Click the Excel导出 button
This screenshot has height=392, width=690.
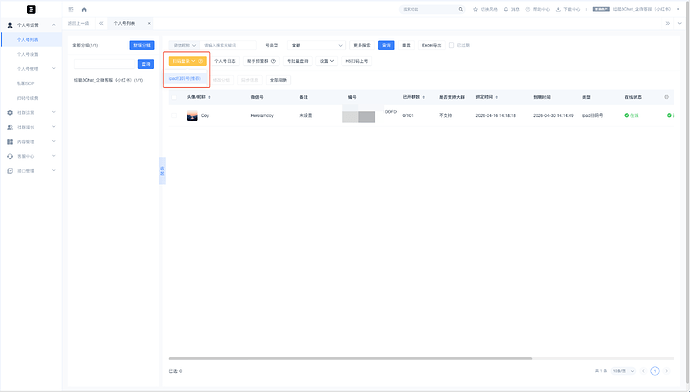point(431,45)
